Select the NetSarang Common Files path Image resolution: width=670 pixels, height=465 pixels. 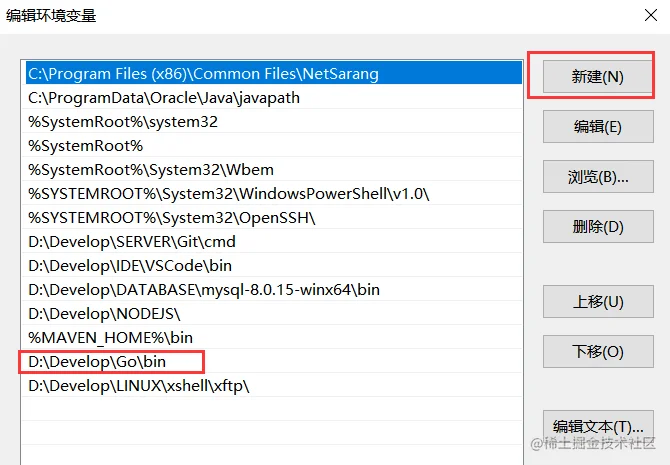pos(272,74)
